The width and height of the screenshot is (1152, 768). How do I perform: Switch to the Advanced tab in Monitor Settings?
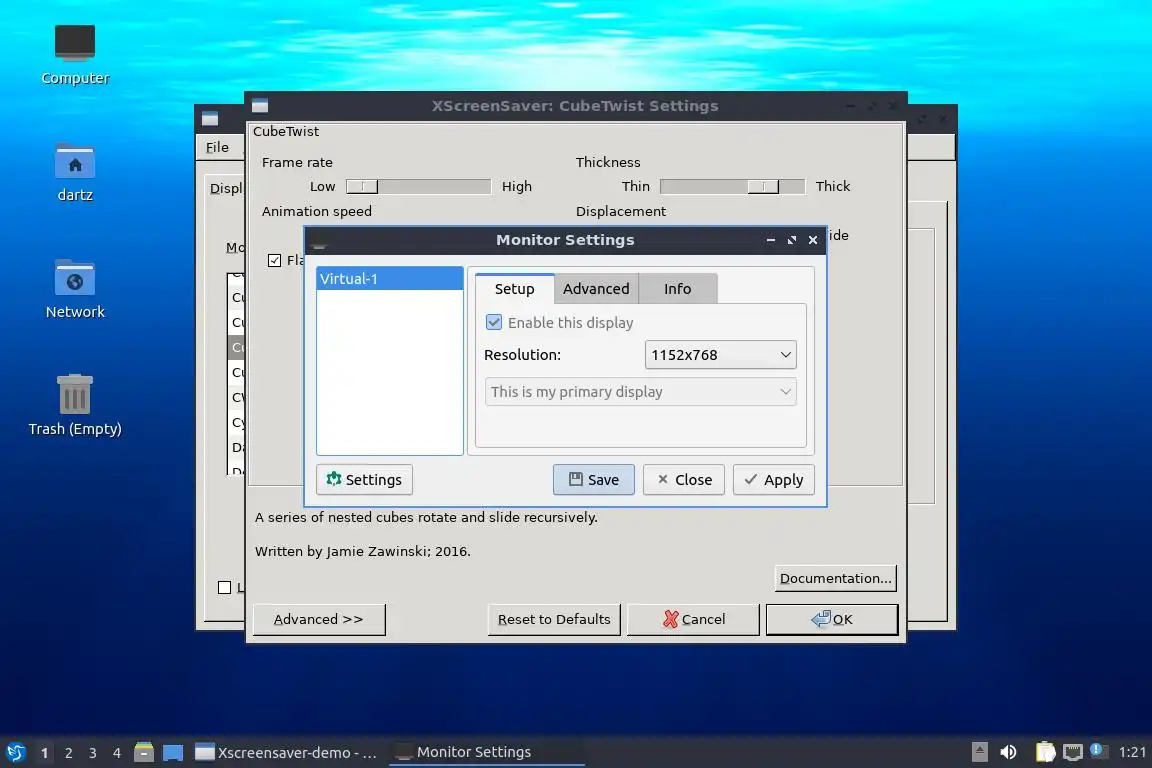point(596,289)
